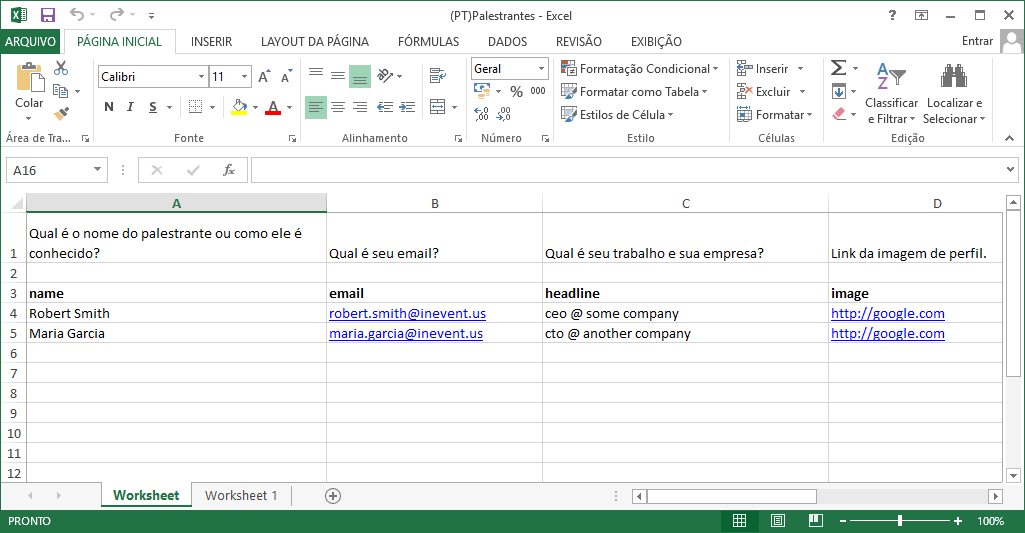
Task: Toggle Wrap Text
Action: coord(437,76)
